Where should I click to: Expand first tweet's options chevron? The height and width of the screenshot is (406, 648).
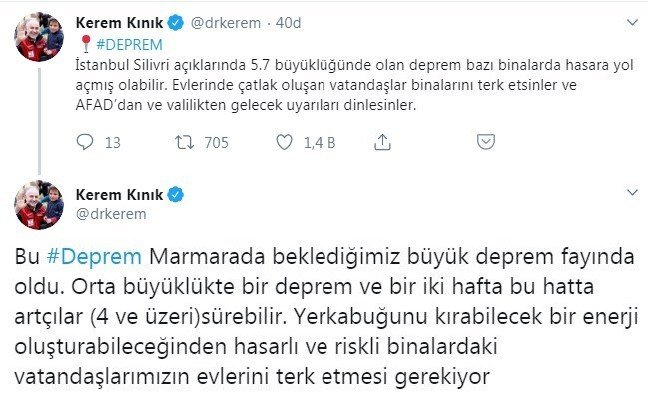pyautogui.click(x=631, y=18)
